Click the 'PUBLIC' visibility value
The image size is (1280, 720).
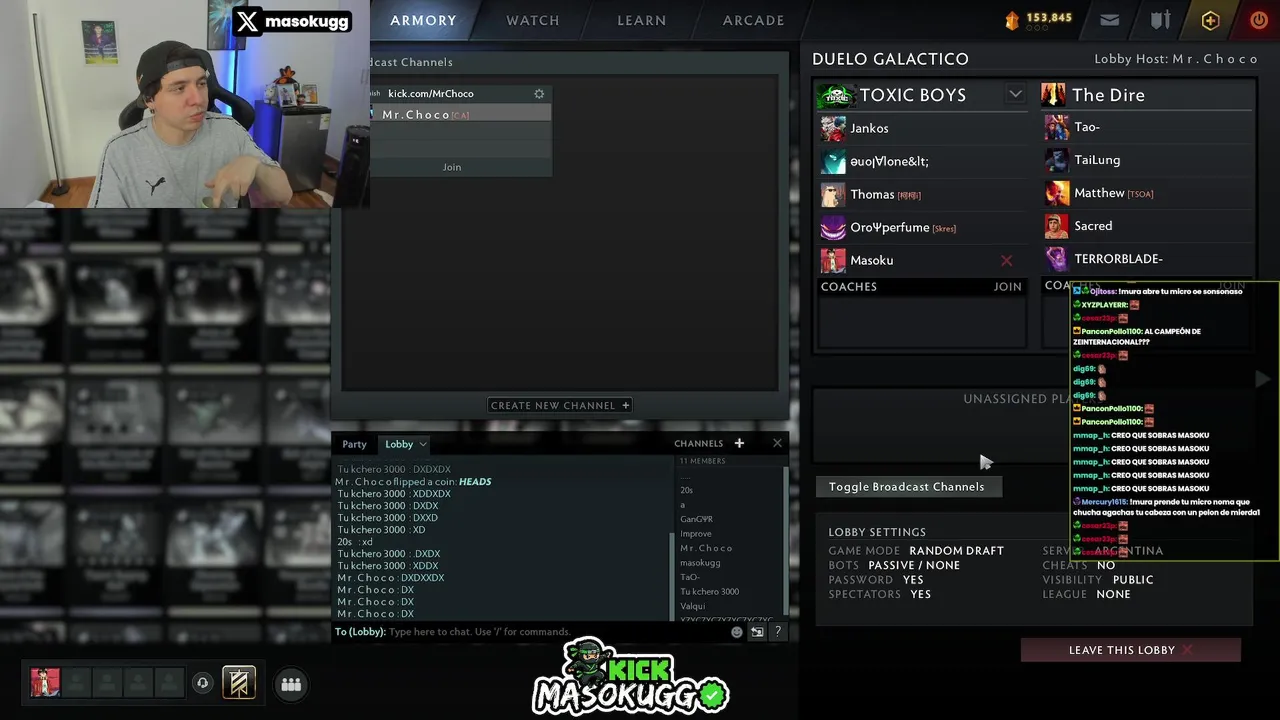click(x=1133, y=580)
